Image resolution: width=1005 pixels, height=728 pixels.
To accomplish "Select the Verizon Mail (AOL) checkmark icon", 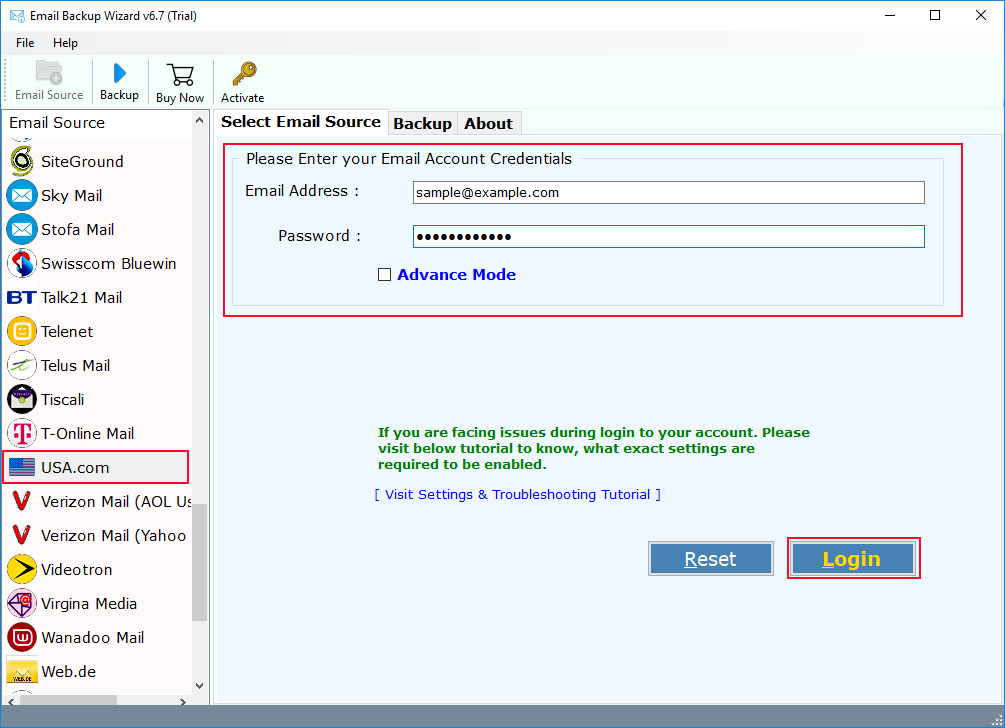I will pyautogui.click(x=22, y=501).
